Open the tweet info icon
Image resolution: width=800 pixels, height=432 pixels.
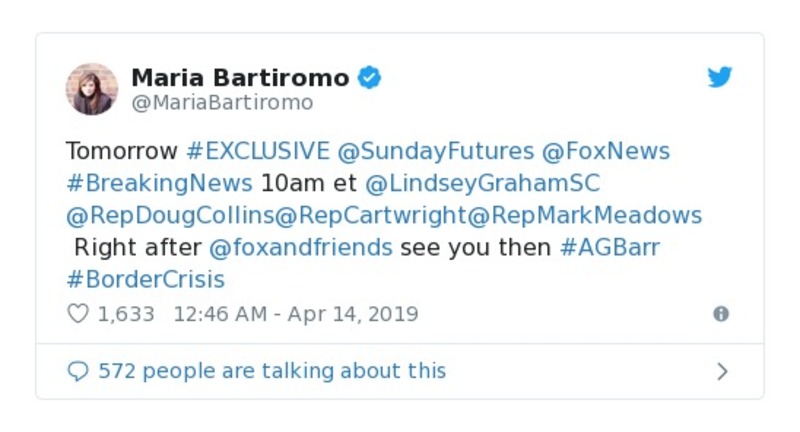tap(720, 314)
